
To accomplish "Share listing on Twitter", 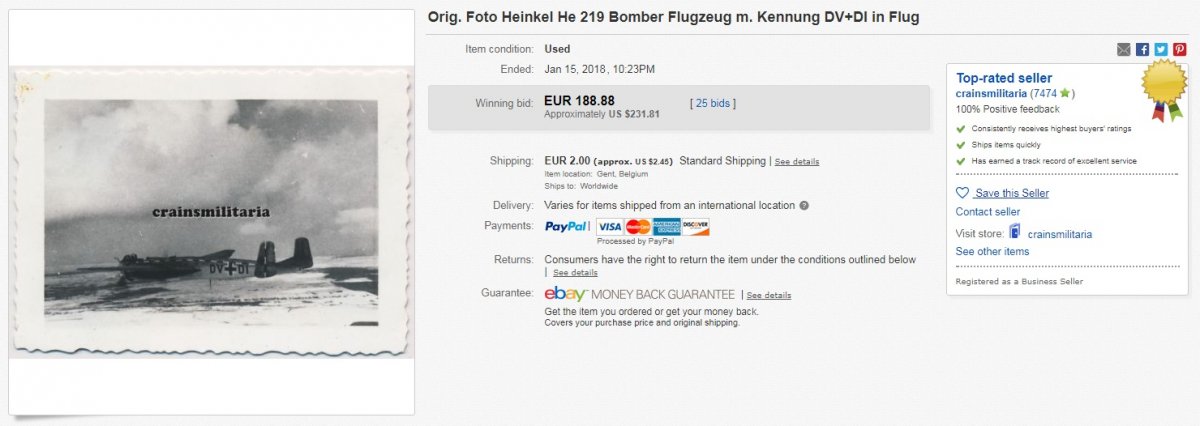I will (1161, 49).
